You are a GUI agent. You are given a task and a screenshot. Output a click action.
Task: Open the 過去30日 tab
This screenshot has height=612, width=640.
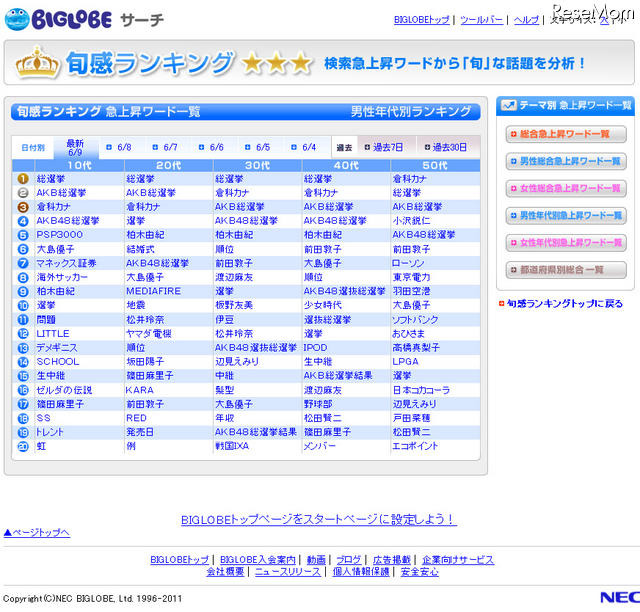pos(445,147)
